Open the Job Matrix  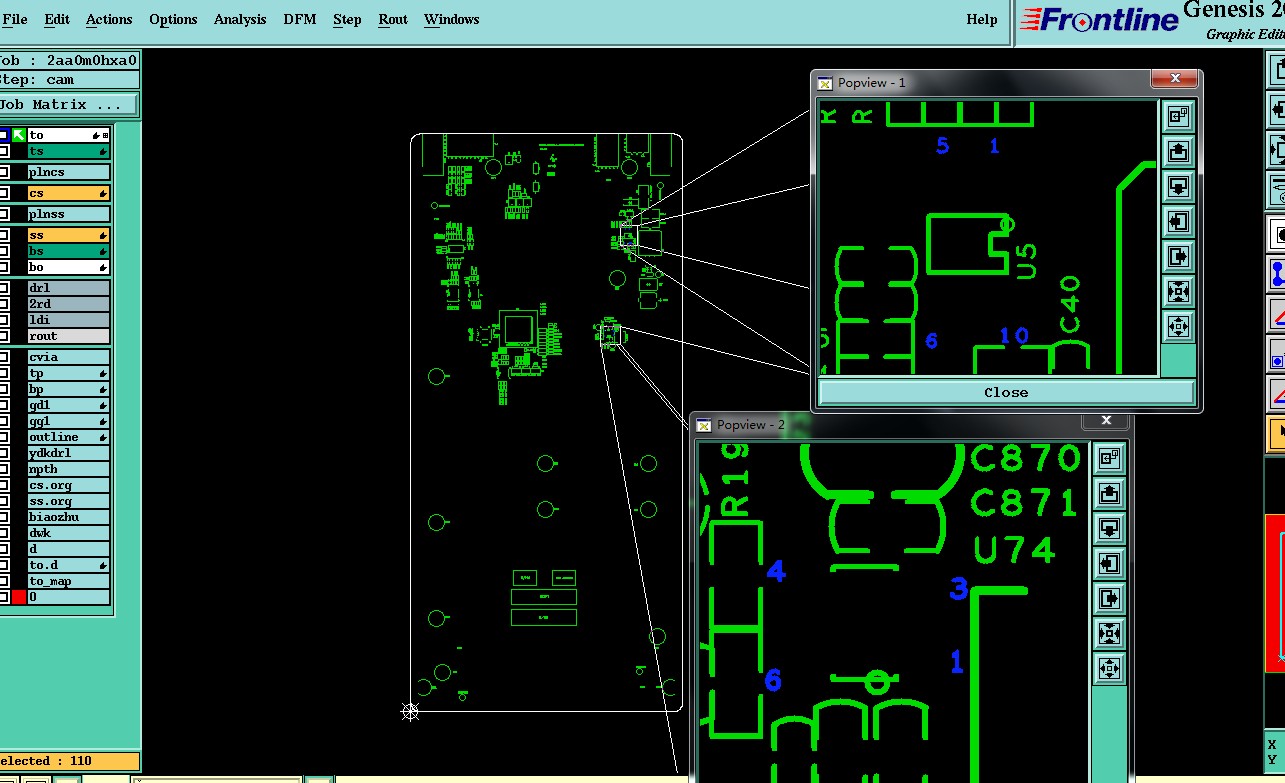[68, 104]
